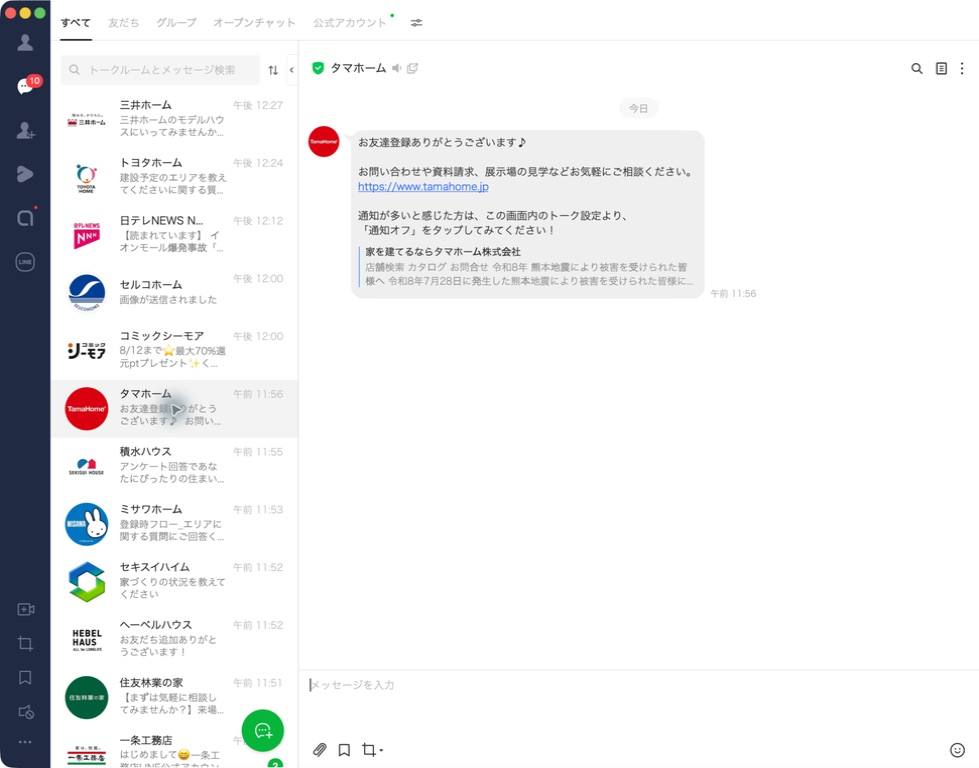The width and height of the screenshot is (979, 768).
Task: Switch to the グループ tab
Action: coord(176,22)
